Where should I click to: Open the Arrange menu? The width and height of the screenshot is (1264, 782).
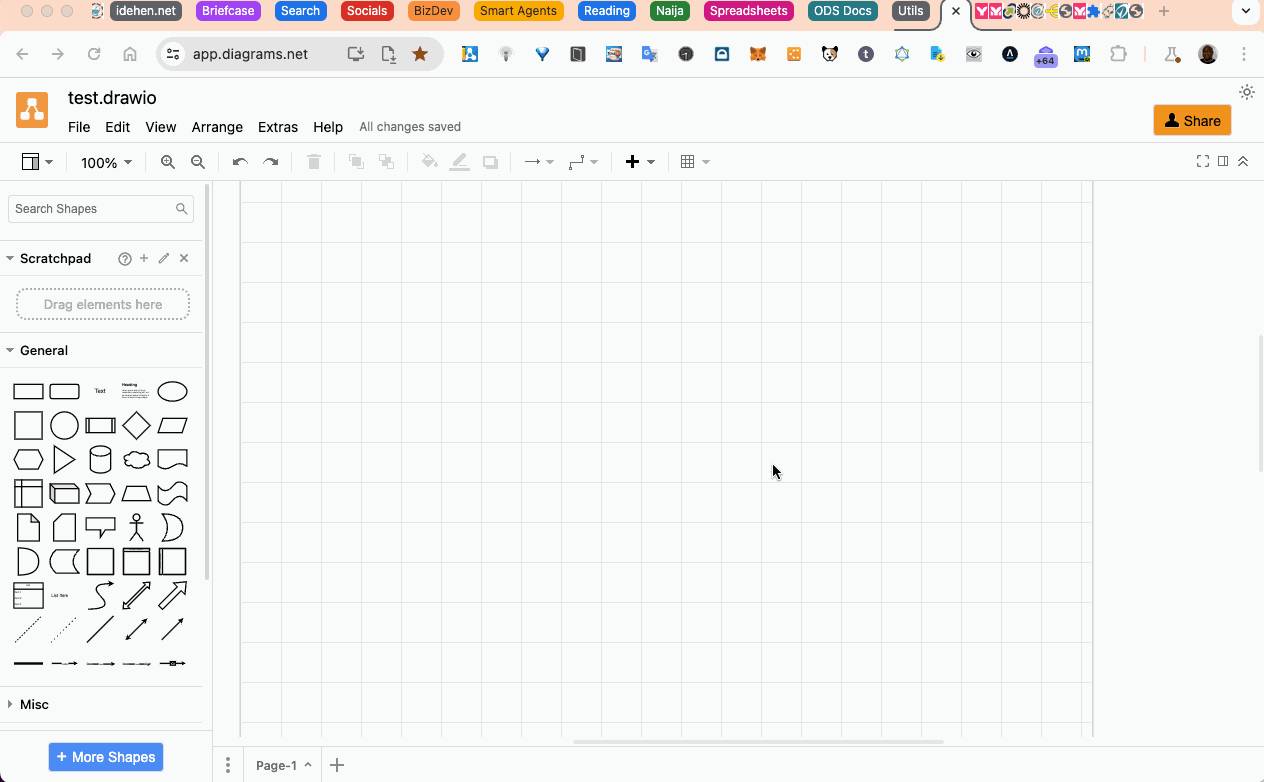[x=217, y=127]
